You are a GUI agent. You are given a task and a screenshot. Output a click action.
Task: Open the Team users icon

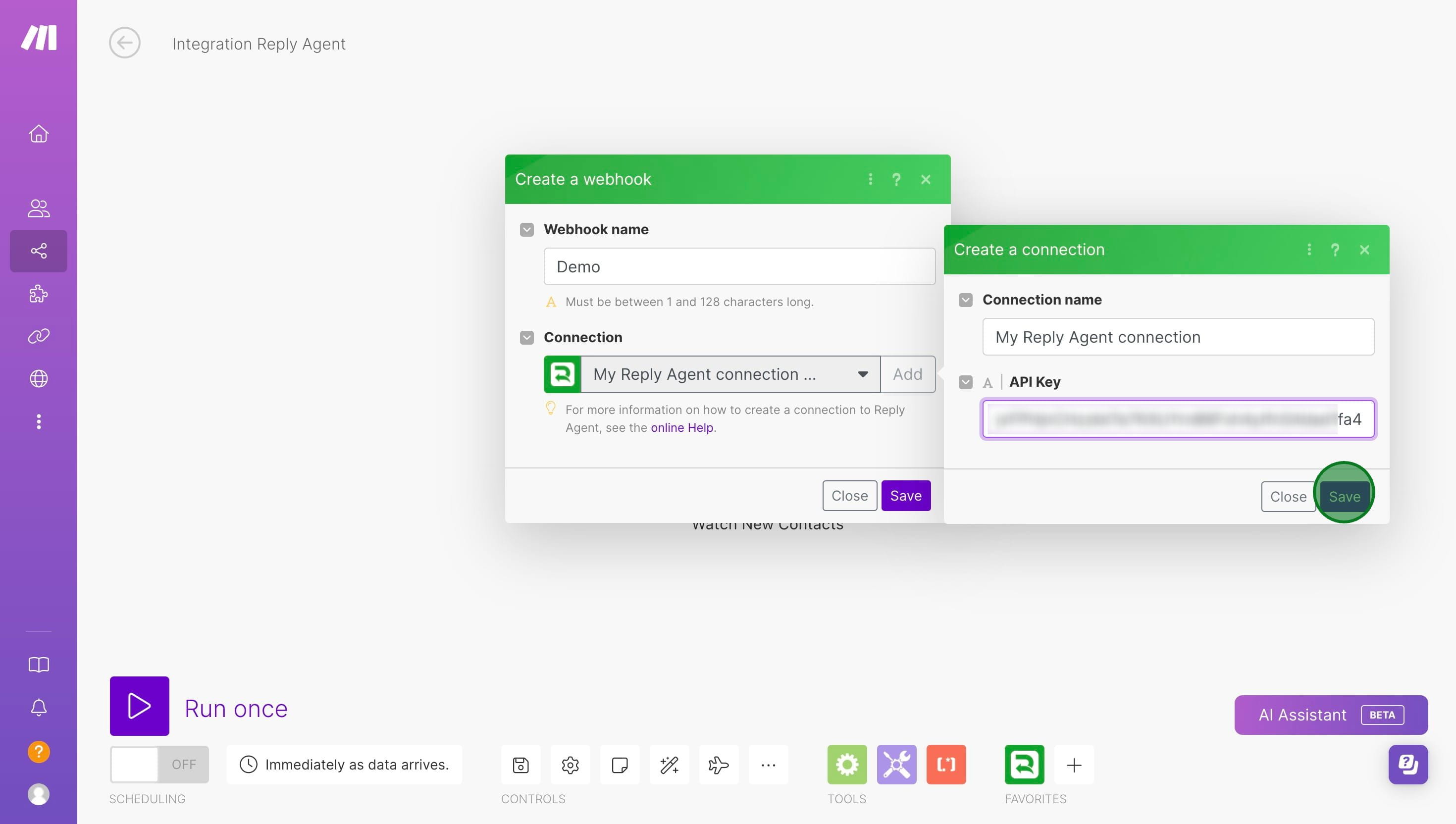click(39, 208)
